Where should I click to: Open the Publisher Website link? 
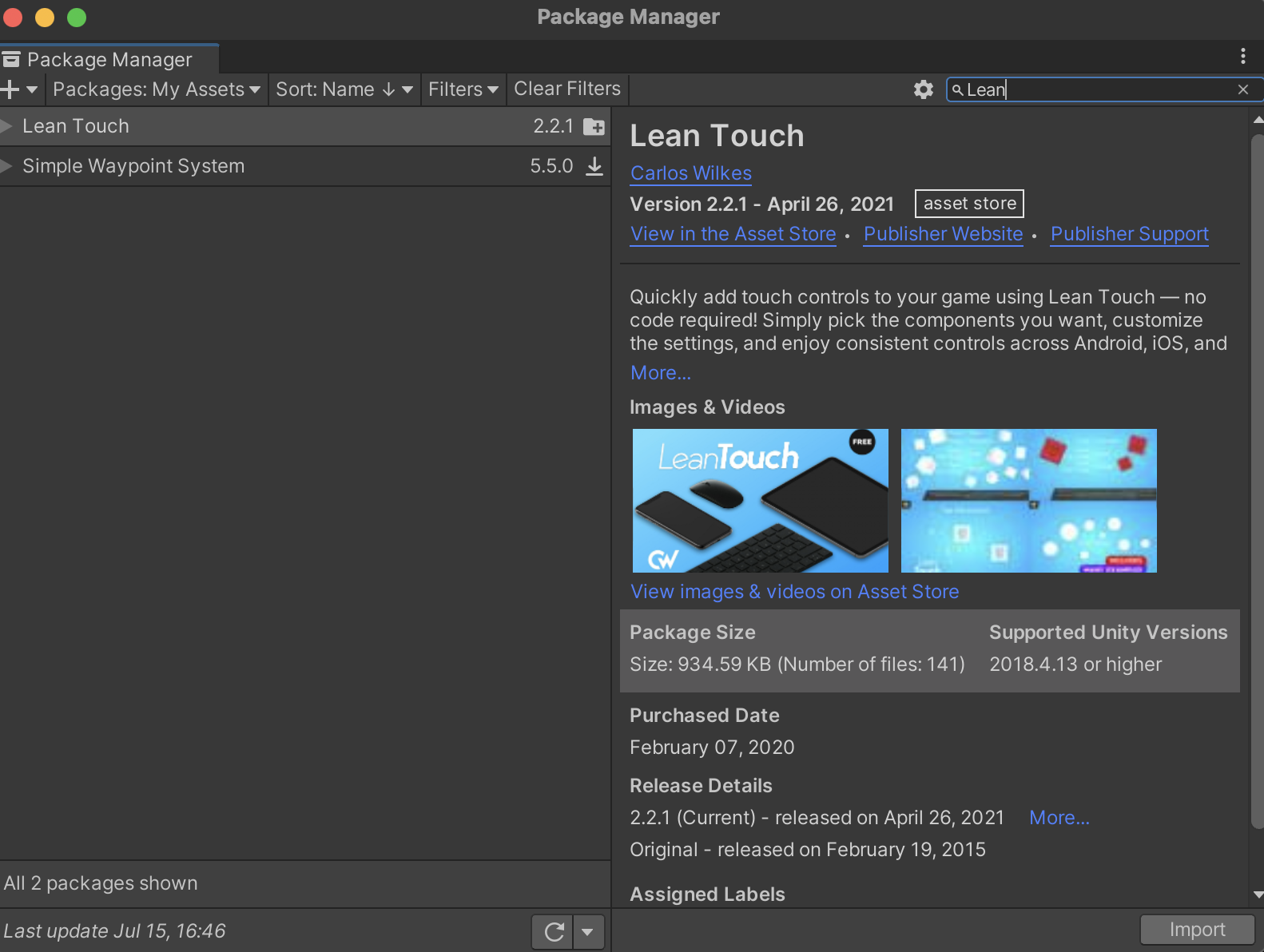[x=943, y=234]
